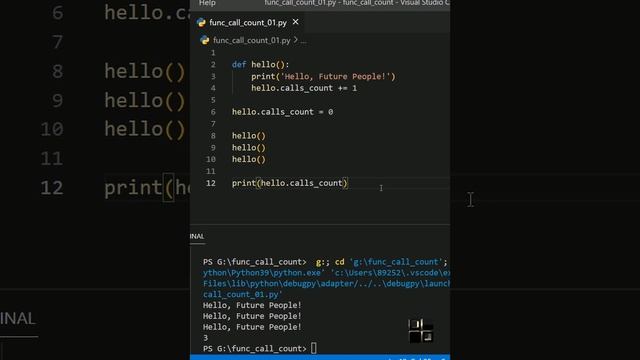The width and height of the screenshot is (640, 360).
Task: Click the Python icon in the breadcrumb bar
Action: click(204, 40)
